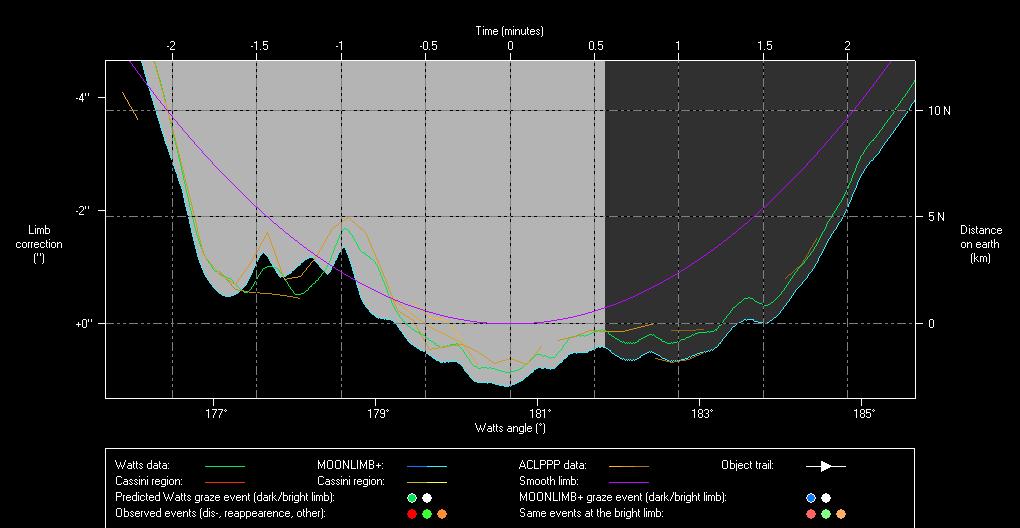Screen dimensions: 1020x528
Task: Click the red Observed events disappearance dot
Action: pyautogui.click(x=411, y=513)
